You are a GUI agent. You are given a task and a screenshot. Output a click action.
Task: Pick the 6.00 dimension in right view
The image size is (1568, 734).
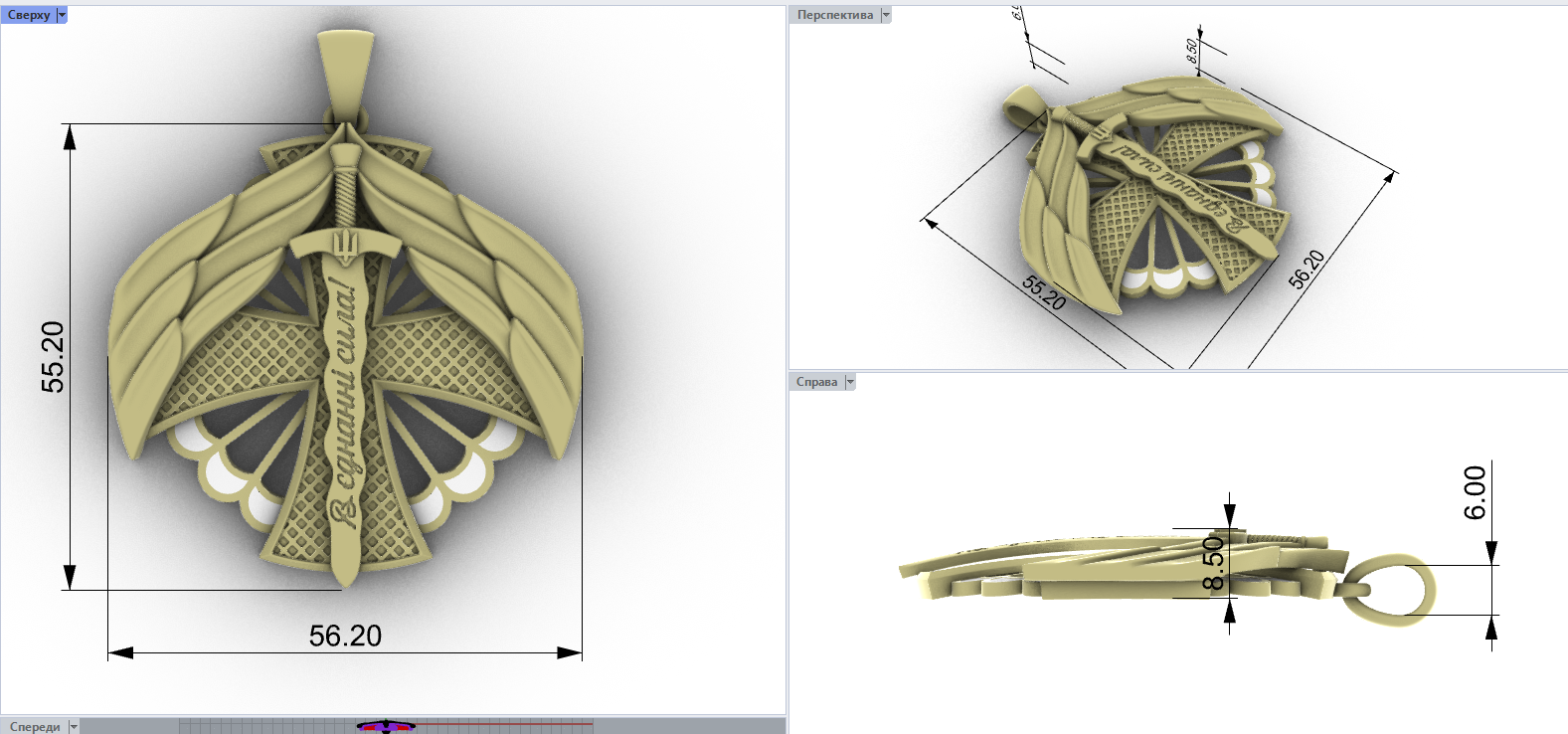click(1476, 492)
